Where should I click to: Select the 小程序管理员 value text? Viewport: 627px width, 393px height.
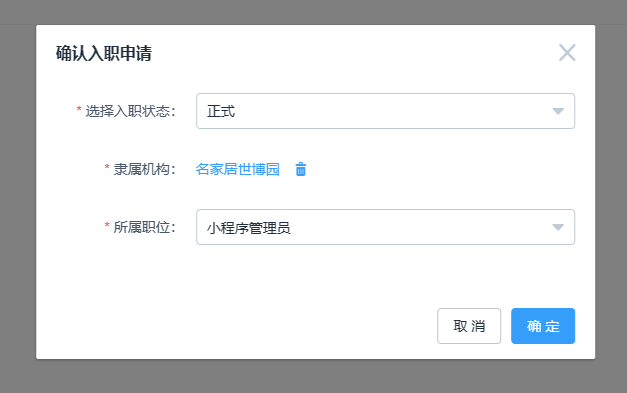pyautogui.click(x=248, y=228)
